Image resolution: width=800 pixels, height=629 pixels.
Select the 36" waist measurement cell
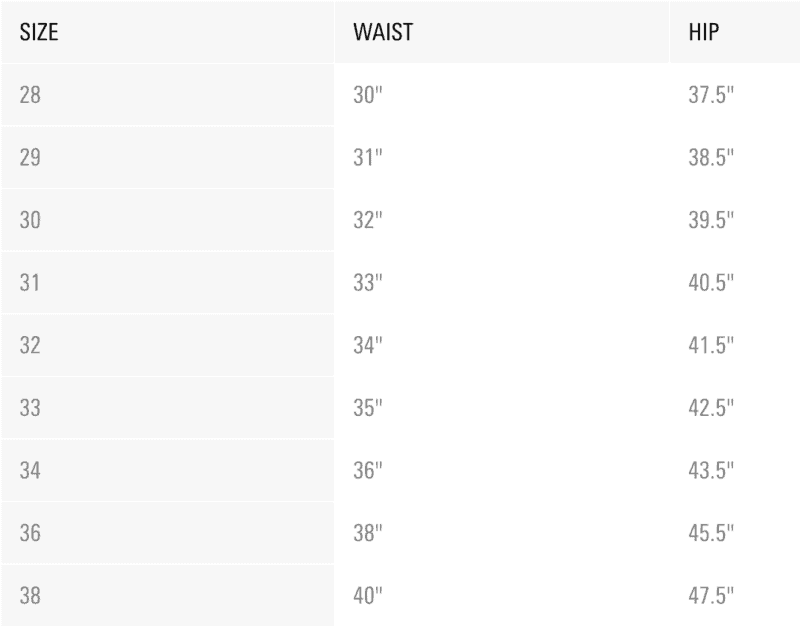pyautogui.click(x=368, y=471)
